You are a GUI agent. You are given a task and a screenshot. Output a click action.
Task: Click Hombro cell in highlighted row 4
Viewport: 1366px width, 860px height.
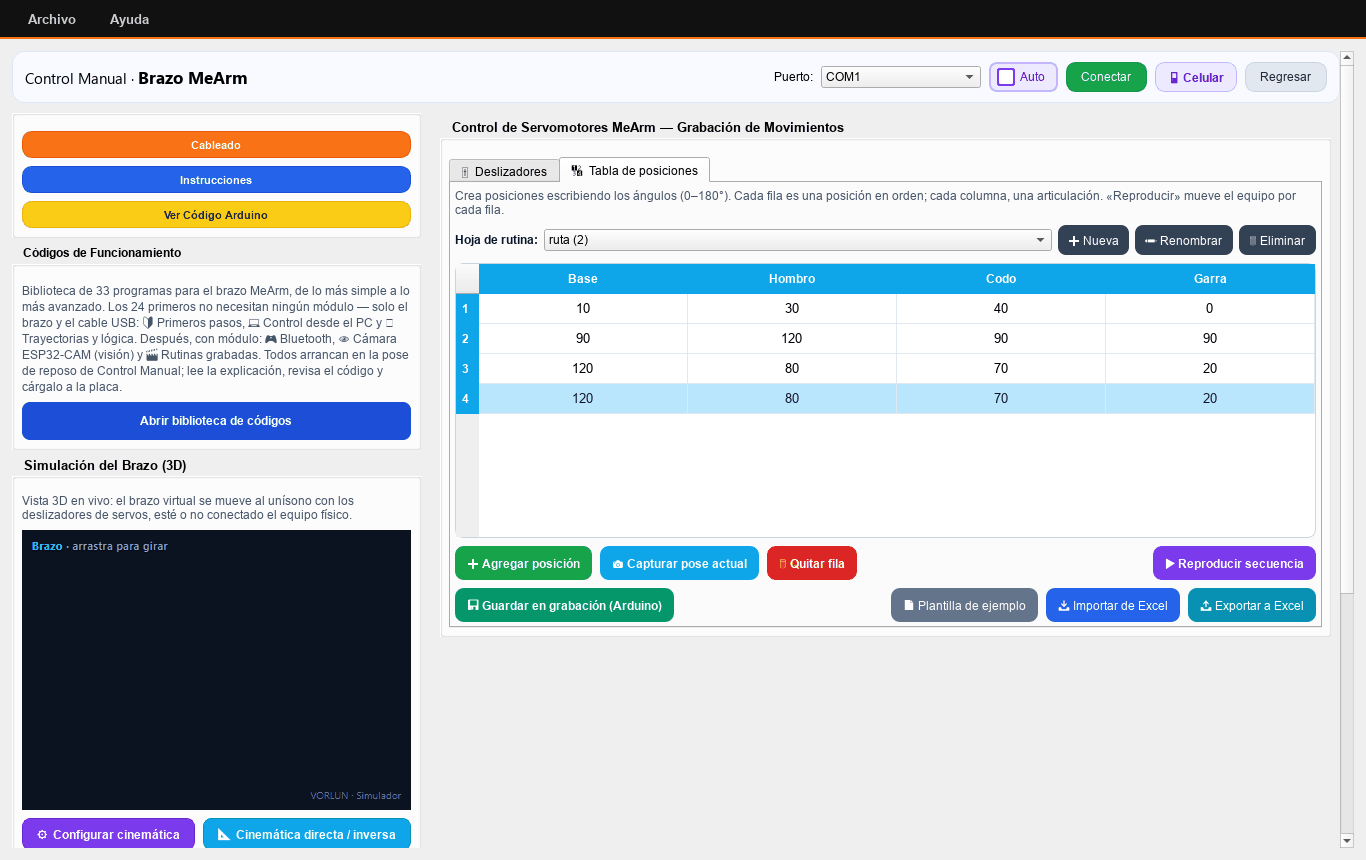(x=792, y=399)
